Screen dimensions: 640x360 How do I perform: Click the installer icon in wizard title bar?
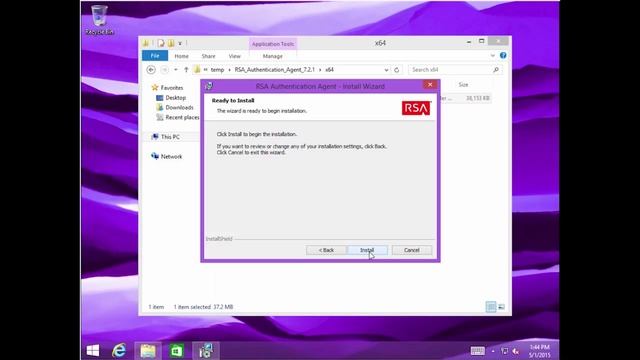(x=209, y=86)
